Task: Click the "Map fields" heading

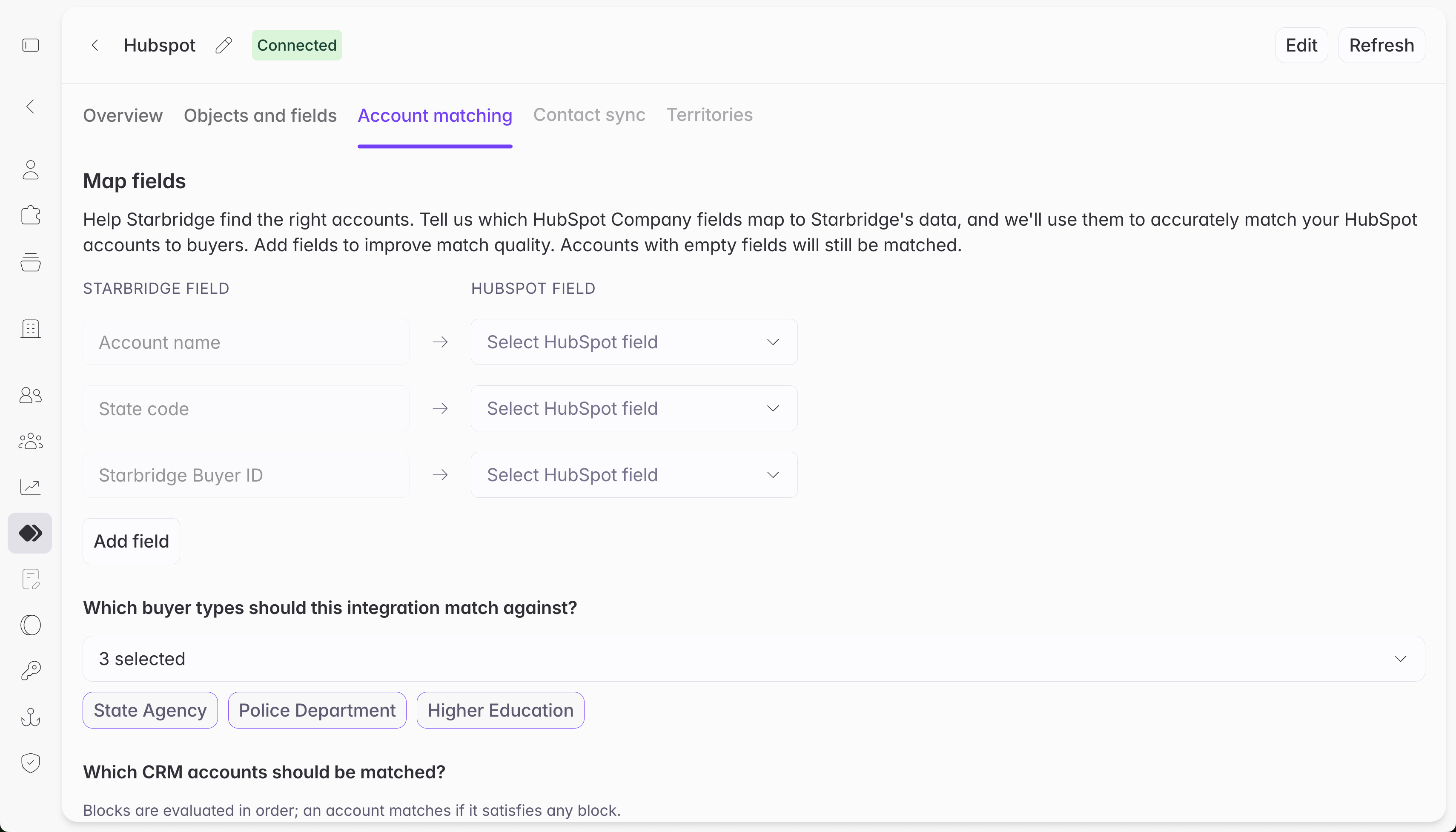Action: pos(134,181)
